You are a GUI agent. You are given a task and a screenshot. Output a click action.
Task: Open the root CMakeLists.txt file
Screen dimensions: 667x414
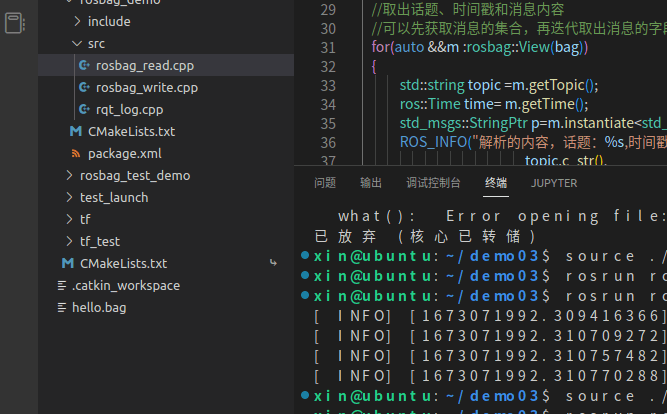point(166,263)
